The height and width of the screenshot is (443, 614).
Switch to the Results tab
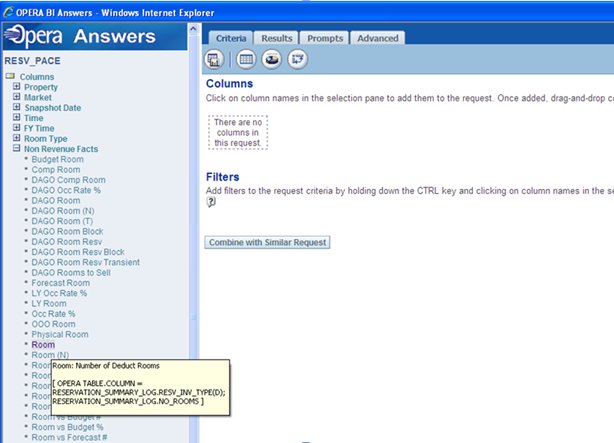(x=277, y=38)
